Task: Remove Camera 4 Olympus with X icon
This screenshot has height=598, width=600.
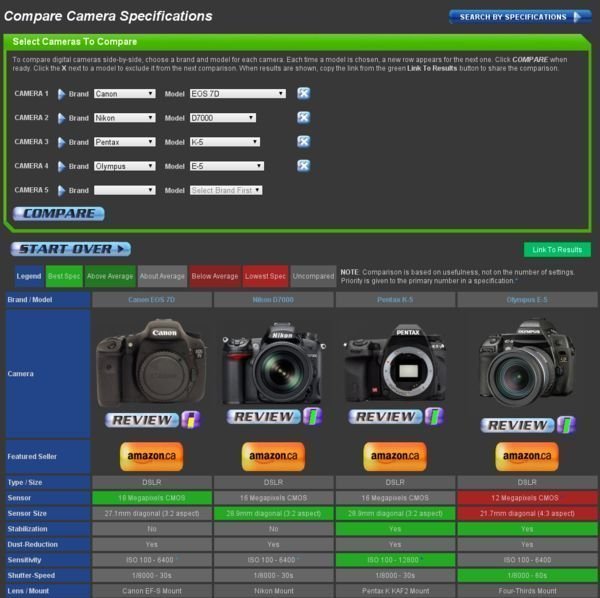Action: point(303,166)
